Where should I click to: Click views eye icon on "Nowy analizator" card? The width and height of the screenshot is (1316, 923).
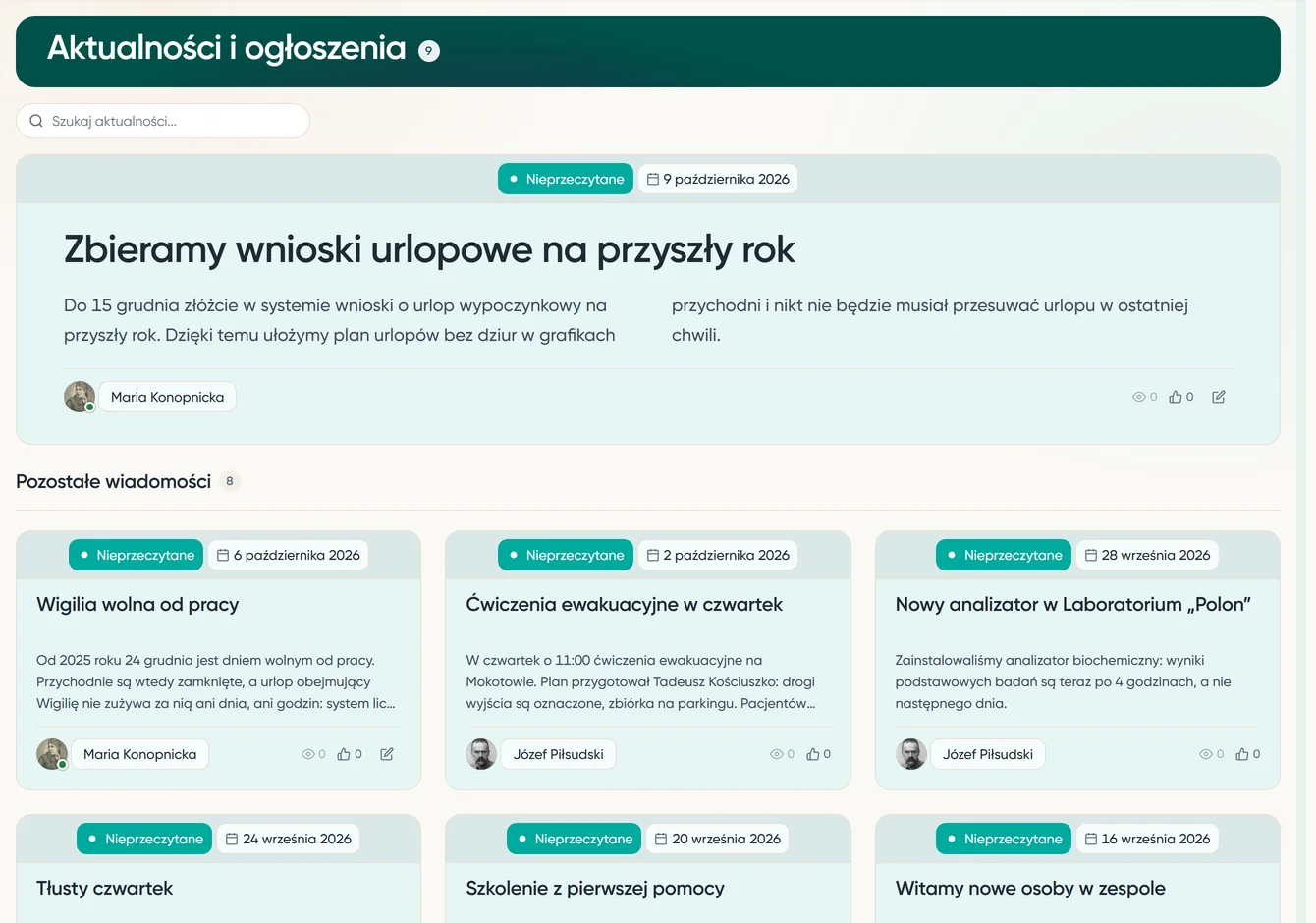pyautogui.click(x=1206, y=754)
